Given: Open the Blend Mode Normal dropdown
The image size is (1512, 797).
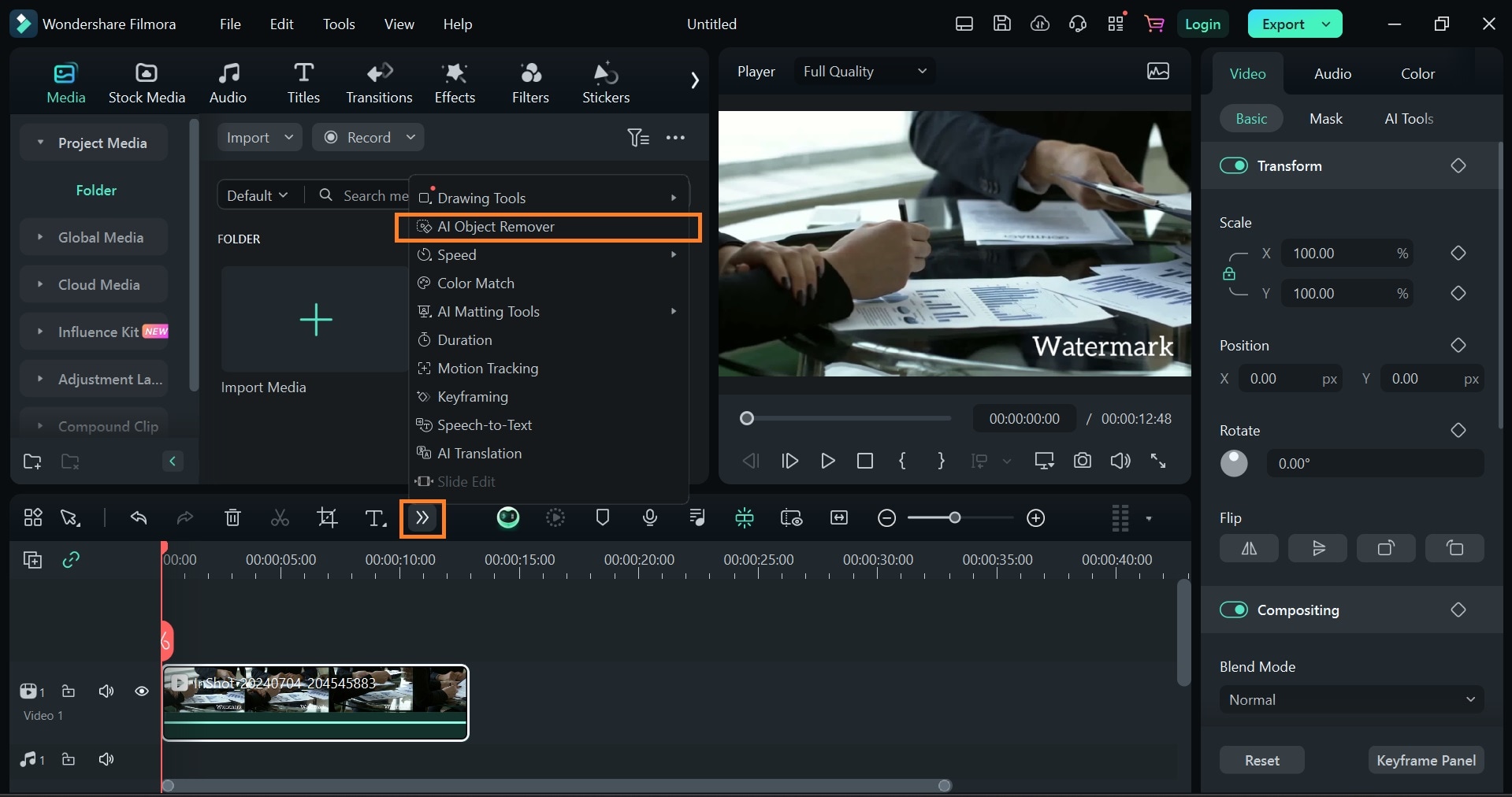Looking at the screenshot, I should [x=1351, y=699].
